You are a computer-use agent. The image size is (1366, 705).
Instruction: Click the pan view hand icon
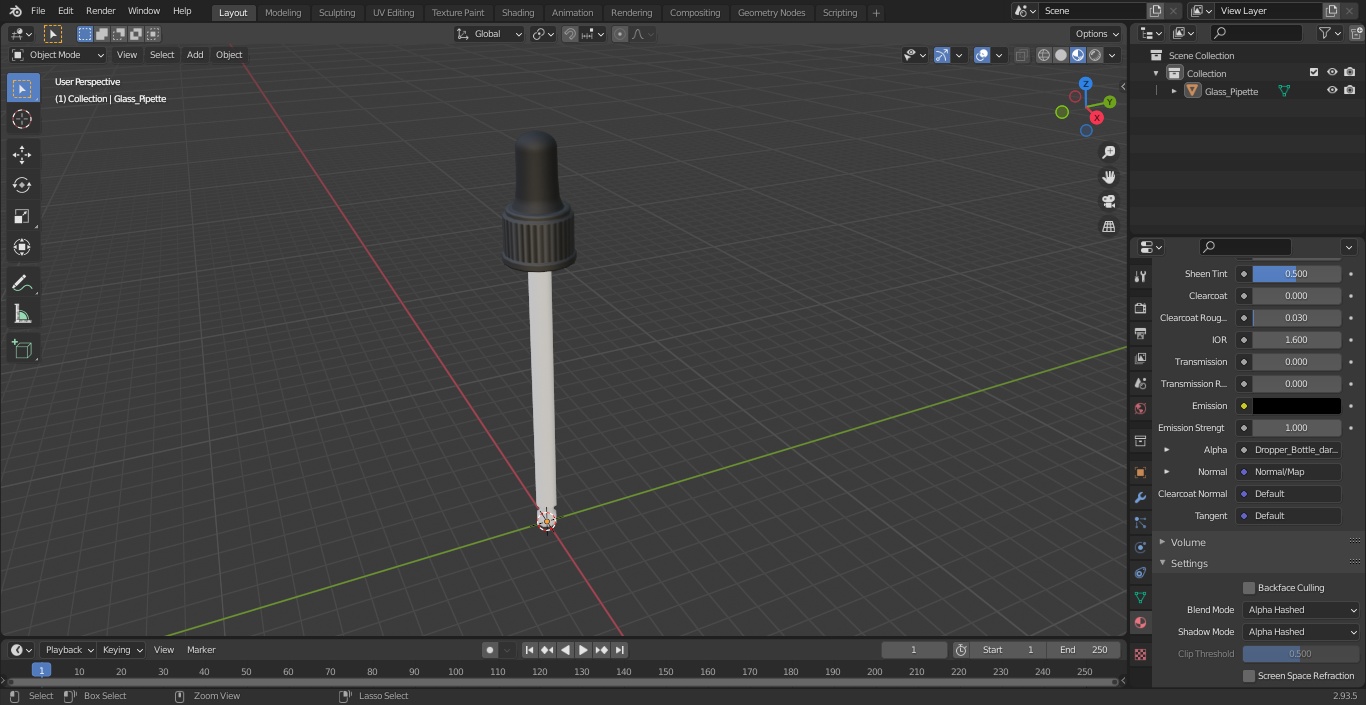[x=1108, y=177]
